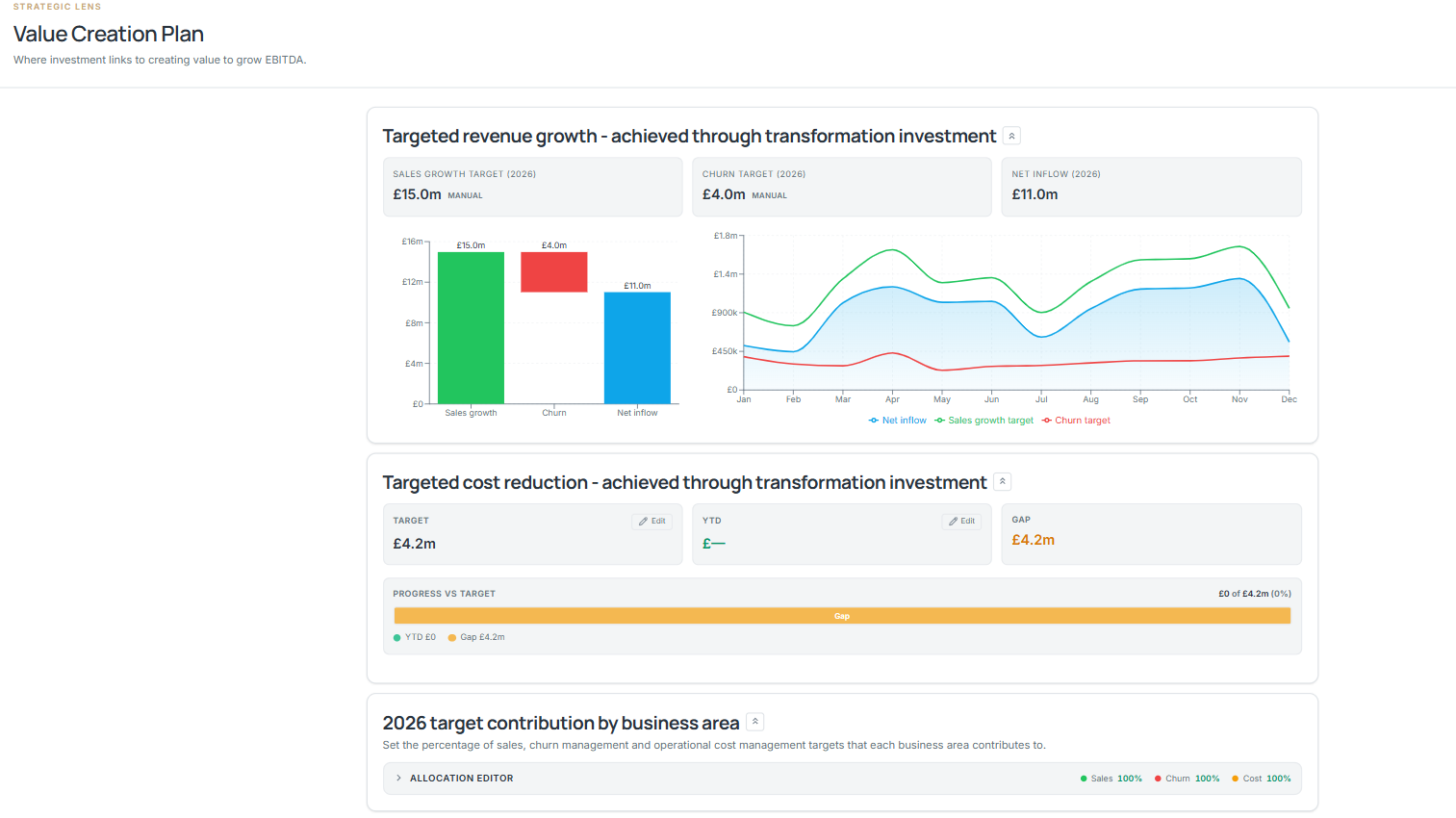Edit the cost reduction Target value
The width and height of the screenshot is (1456, 818).
(651, 521)
